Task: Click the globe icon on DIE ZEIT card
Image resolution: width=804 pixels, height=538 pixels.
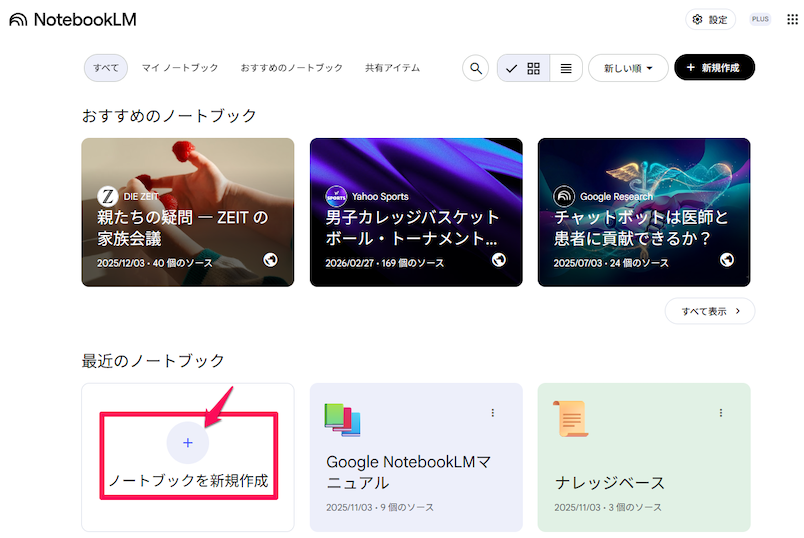Action: tap(271, 260)
